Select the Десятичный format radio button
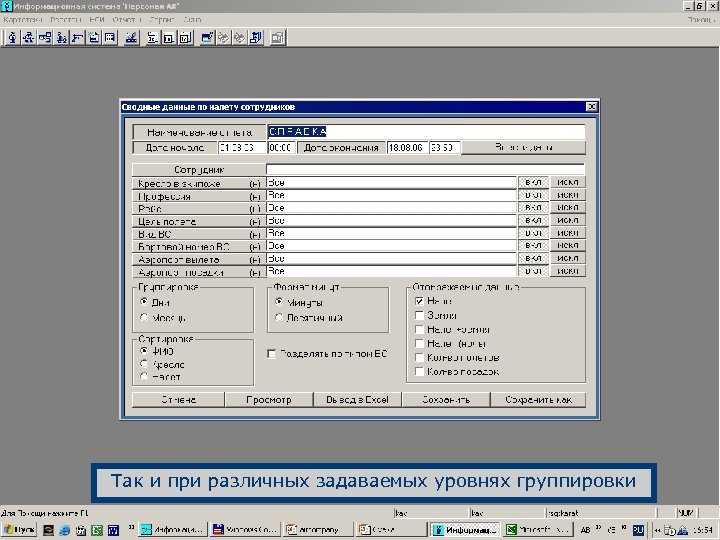The height and width of the screenshot is (540, 720). pos(279,317)
